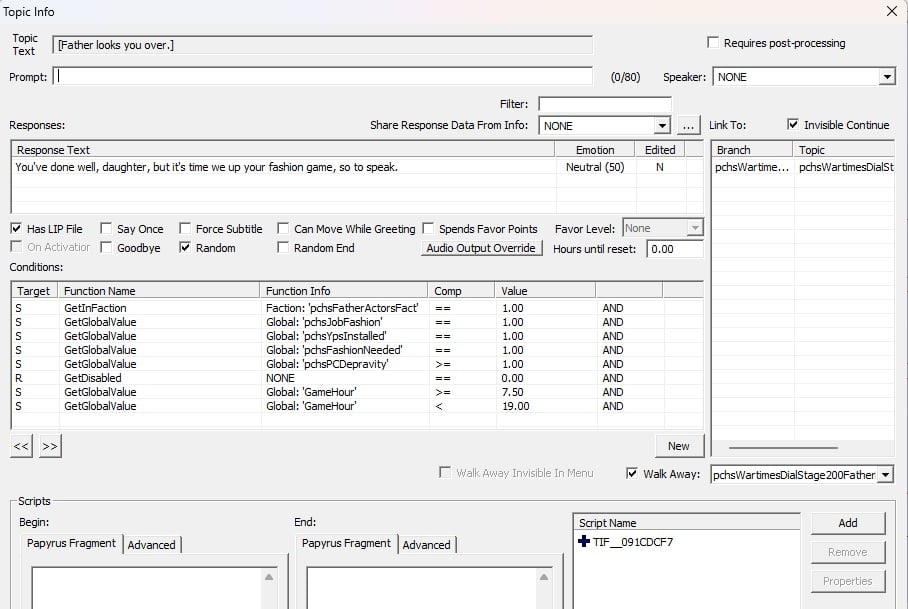Click the Neutral (50) emotion cell

(595, 167)
